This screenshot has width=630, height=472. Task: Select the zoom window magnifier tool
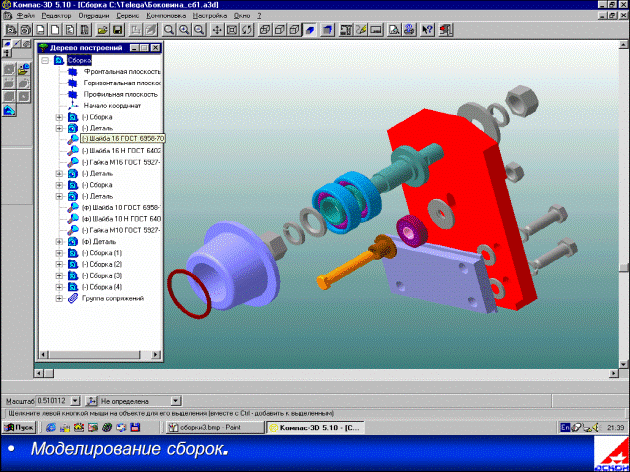click(169, 30)
